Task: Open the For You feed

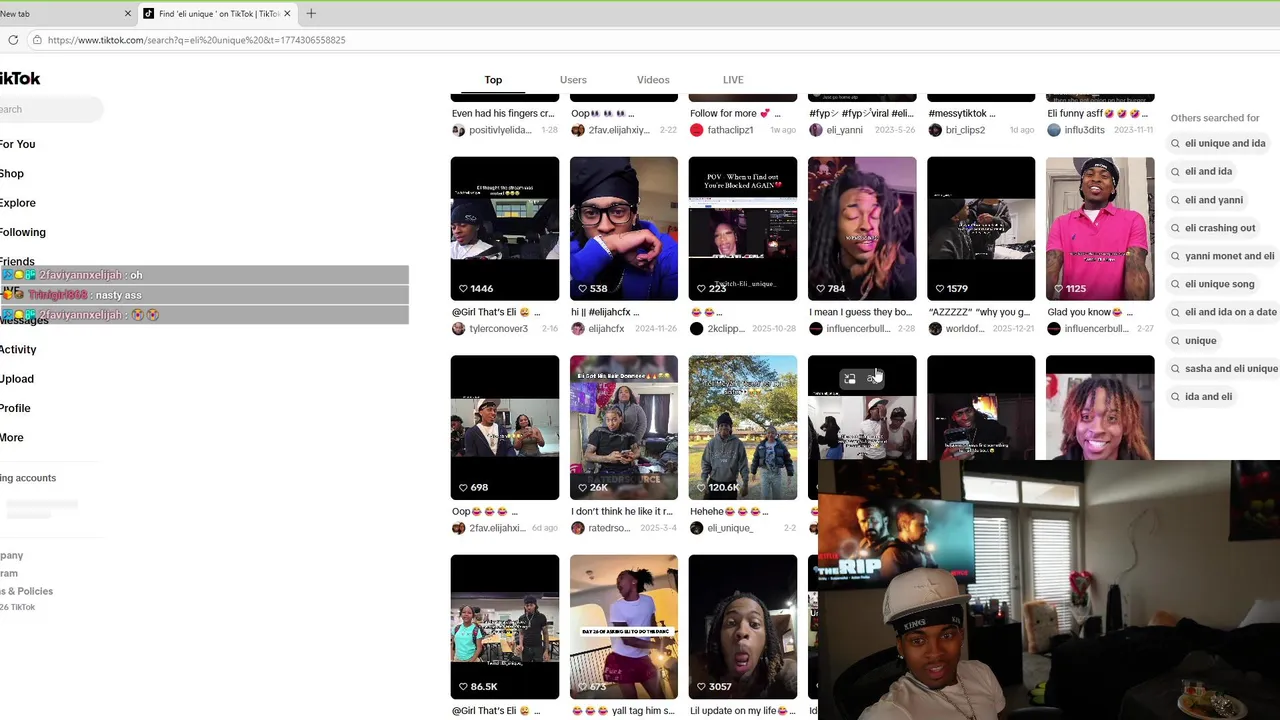Action: pos(17,144)
